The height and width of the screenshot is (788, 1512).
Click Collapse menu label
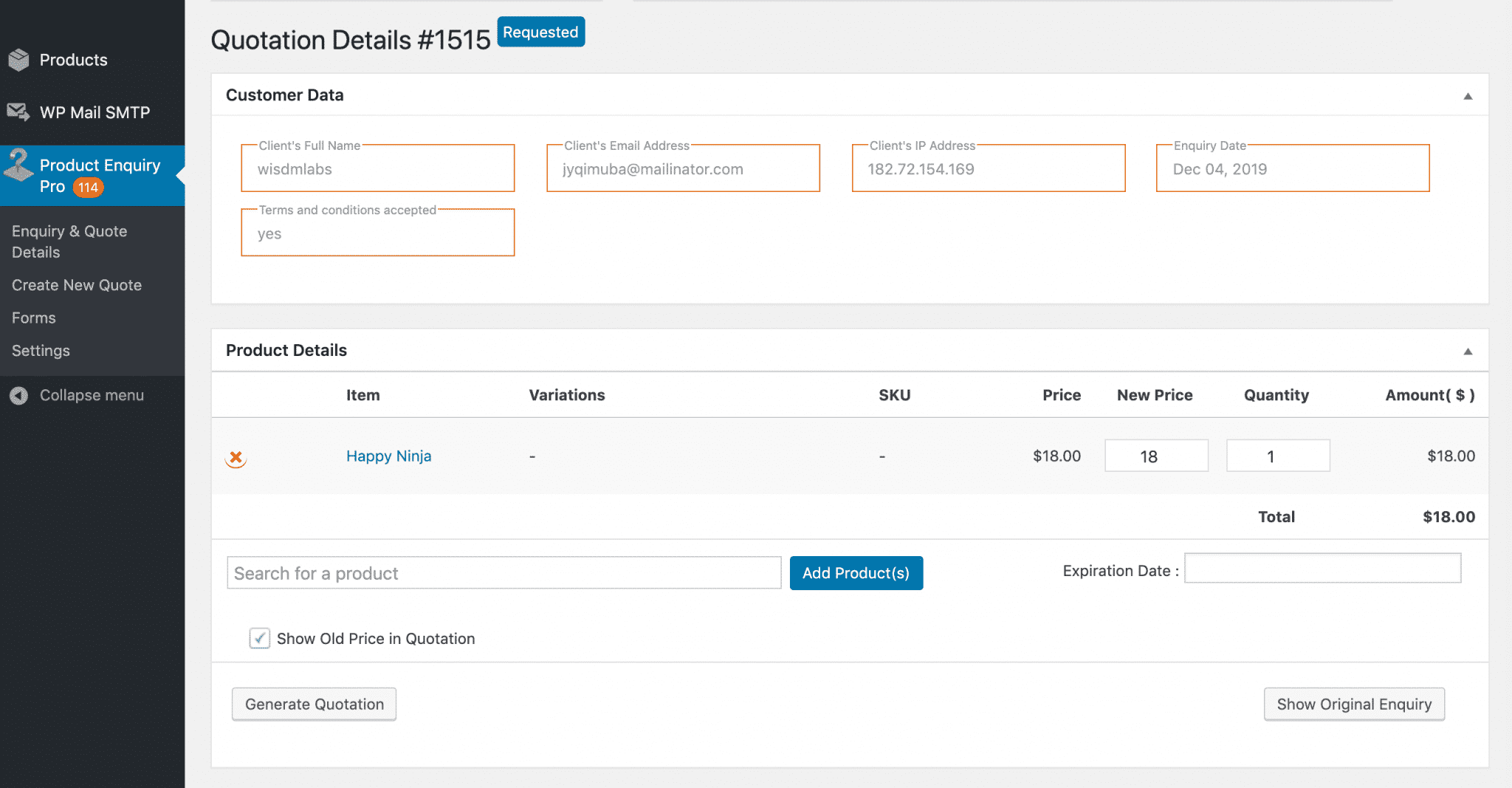92,395
